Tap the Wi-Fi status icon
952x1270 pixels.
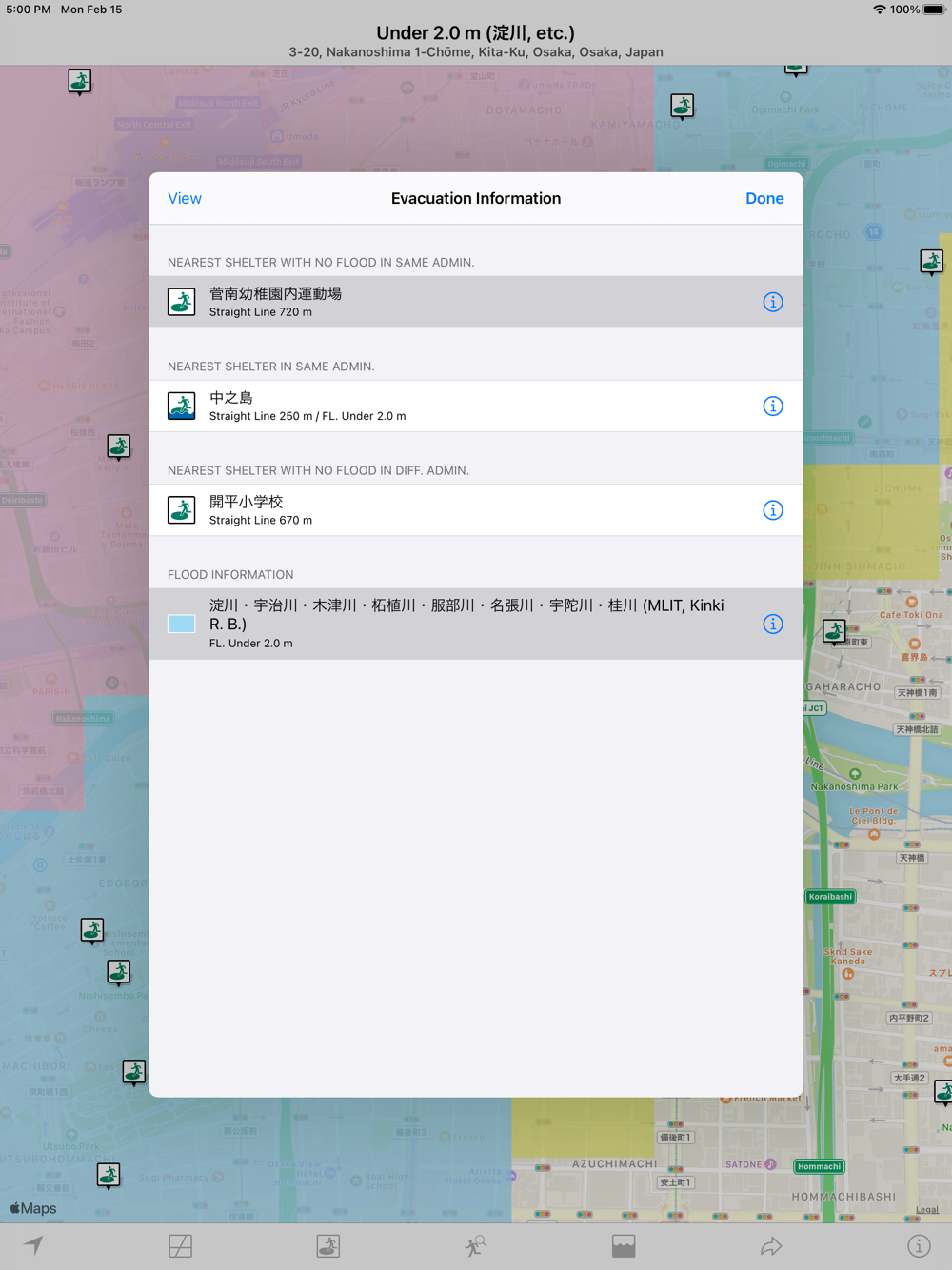(x=879, y=10)
